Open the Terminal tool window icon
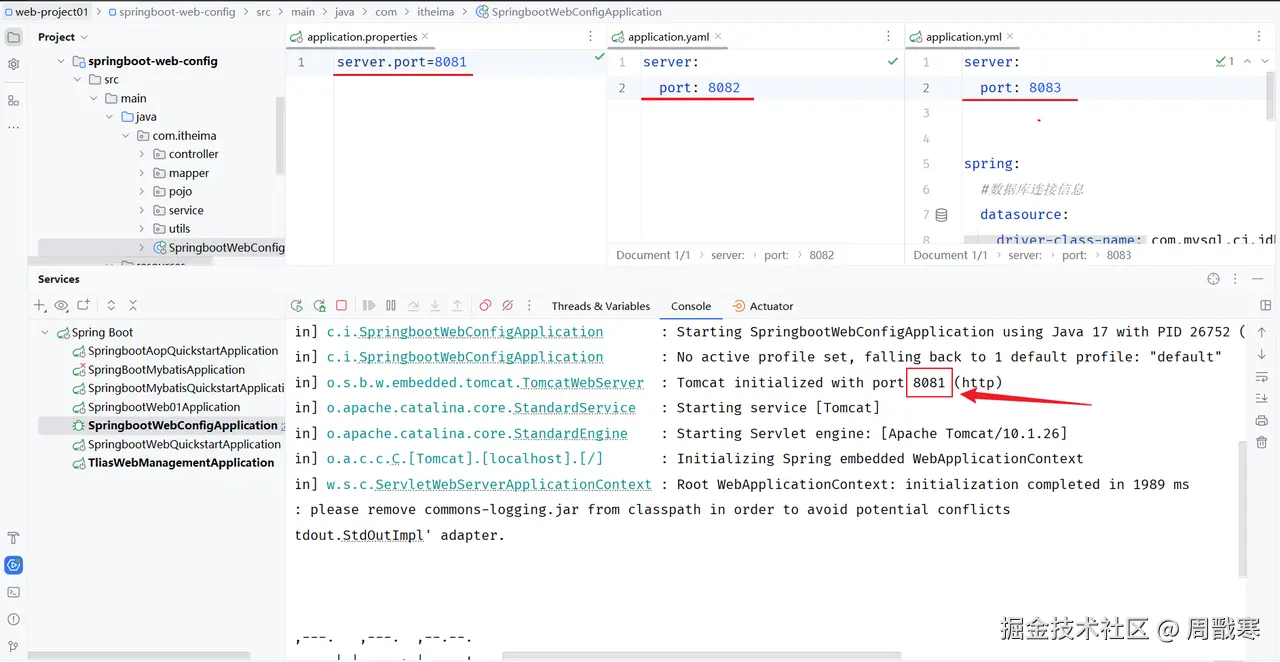Image resolution: width=1280 pixels, height=662 pixels. 13,592
